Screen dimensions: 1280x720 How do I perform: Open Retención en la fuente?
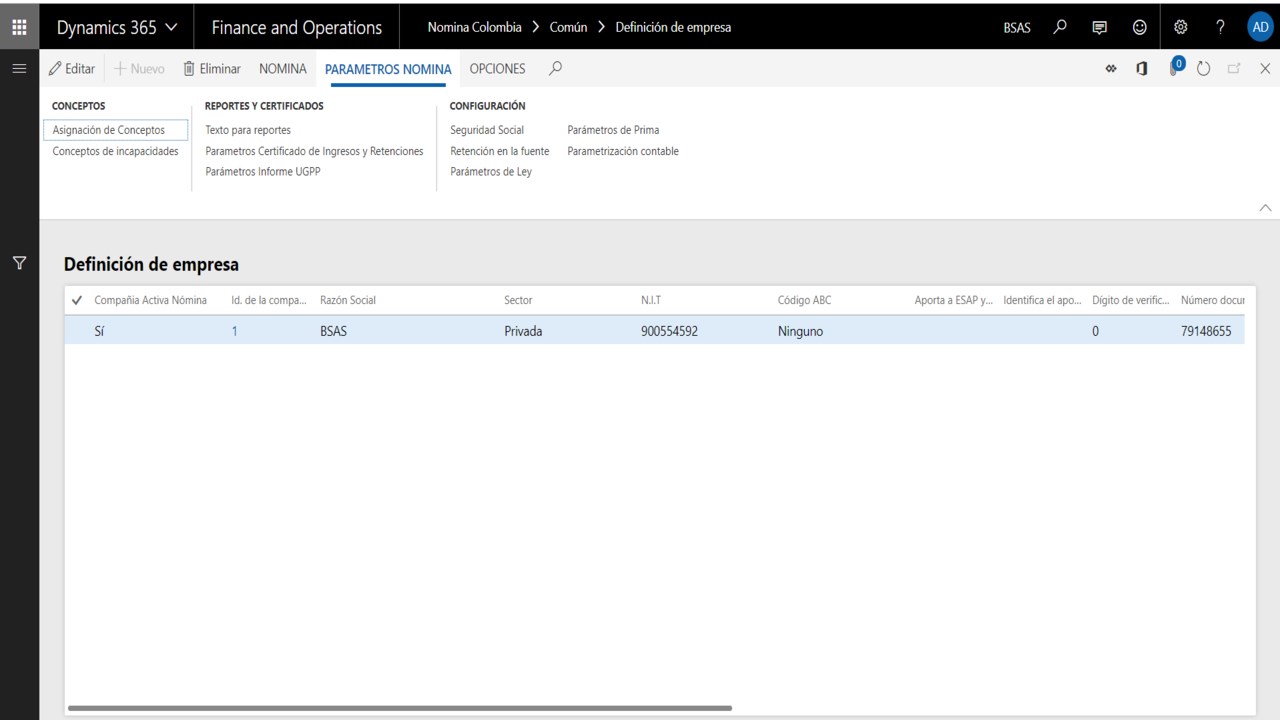point(500,151)
